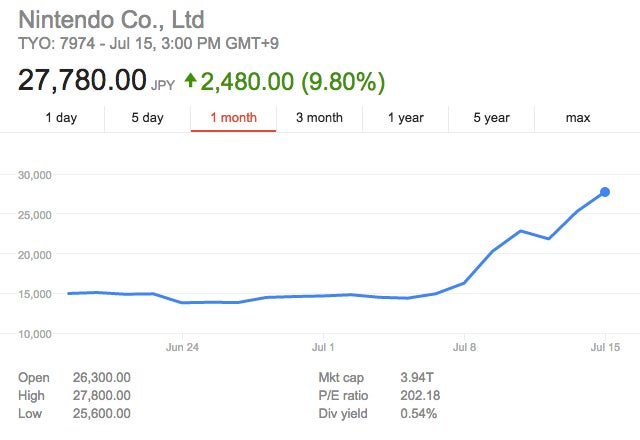Click the Jul 8 axis label
The width and height of the screenshot is (640, 440).
(x=464, y=347)
